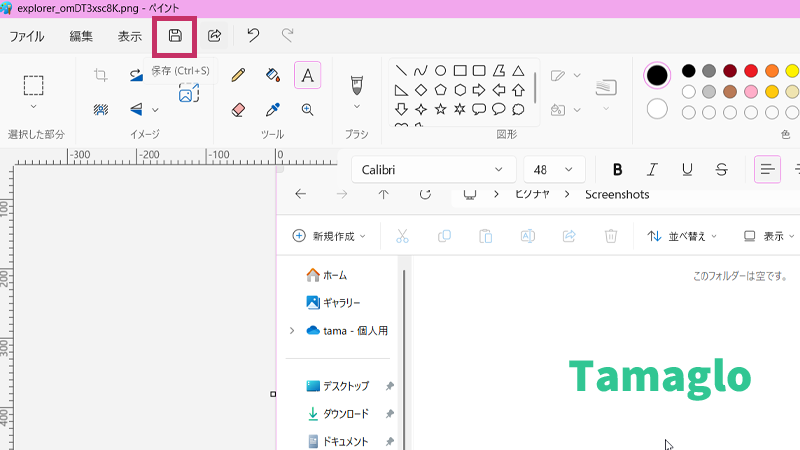
Task: Select the Magnifier zoom tool
Action: pyautogui.click(x=307, y=109)
